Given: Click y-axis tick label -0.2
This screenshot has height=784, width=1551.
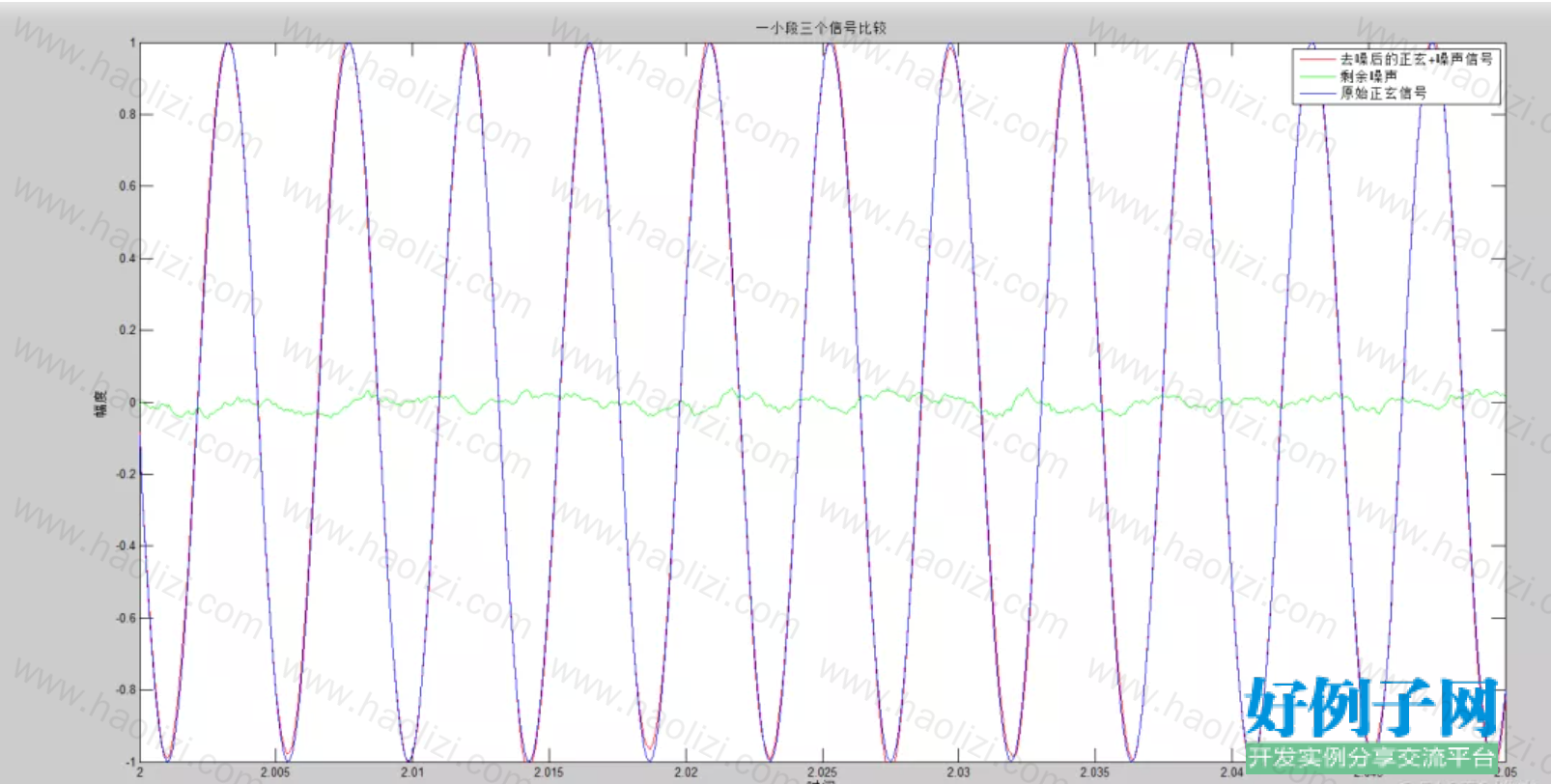Looking at the screenshot, I should [125, 474].
